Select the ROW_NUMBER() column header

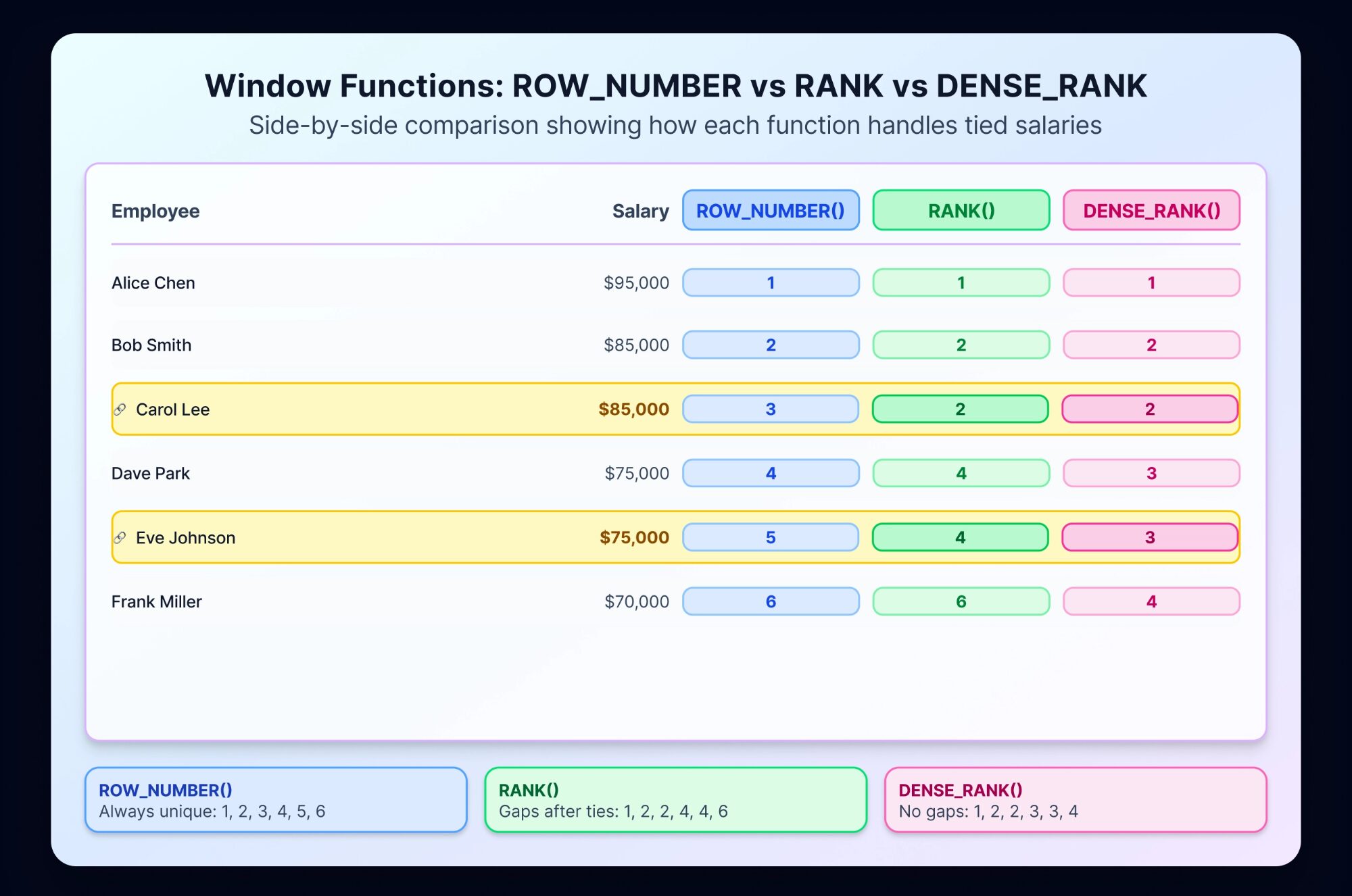pos(771,211)
